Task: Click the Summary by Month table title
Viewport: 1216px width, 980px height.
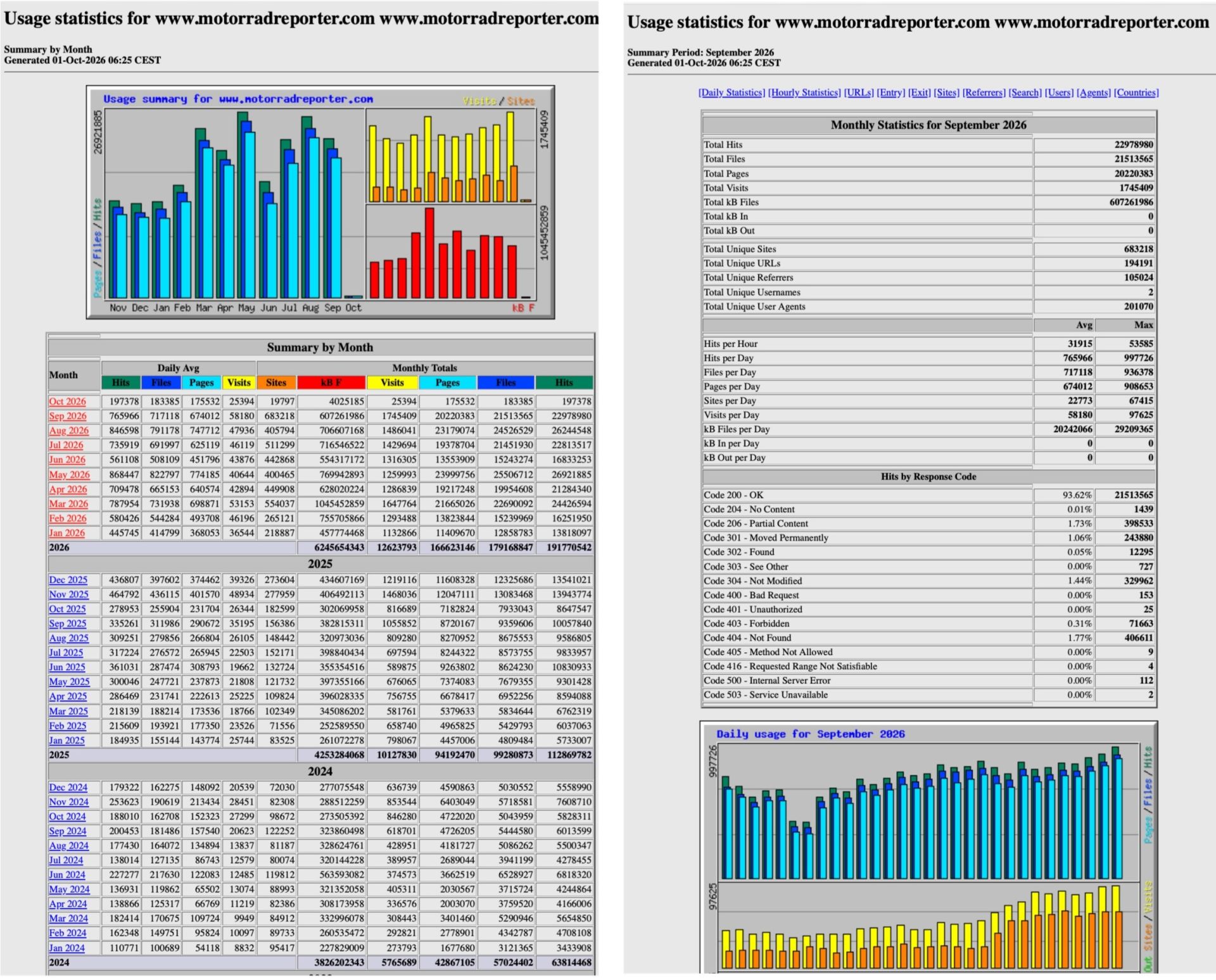Action: click(x=320, y=348)
